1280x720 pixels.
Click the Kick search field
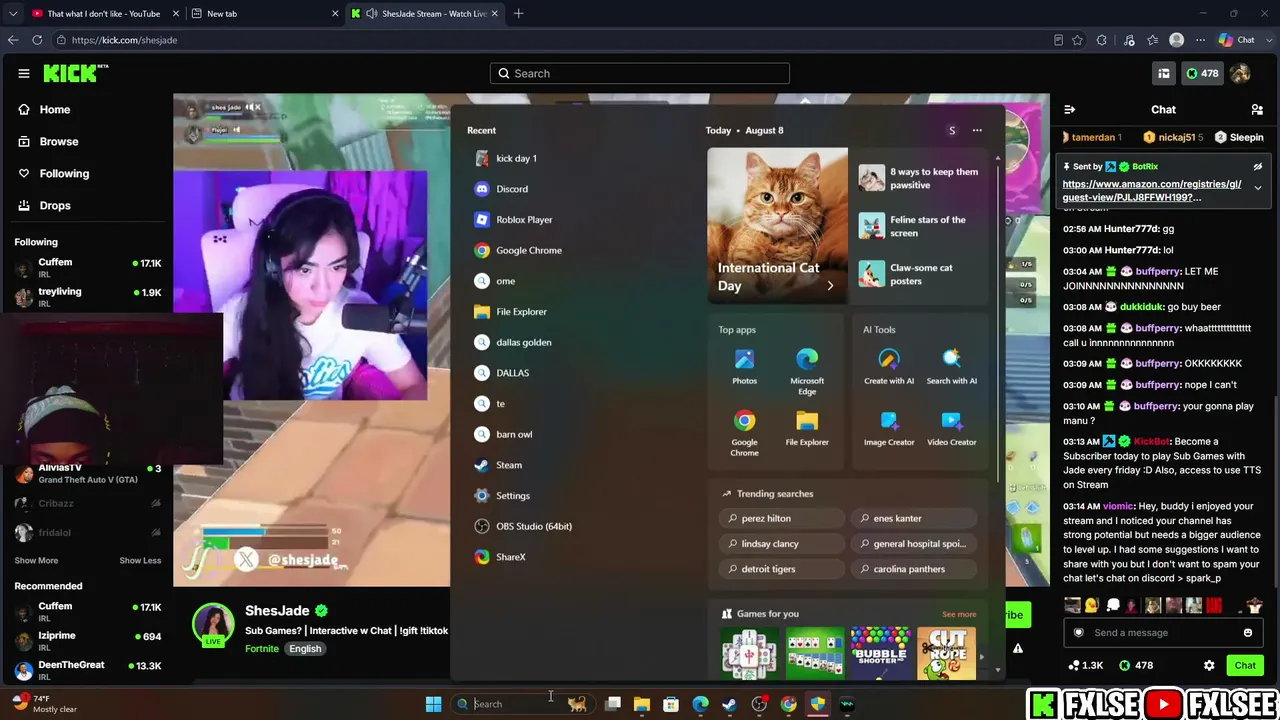coord(640,73)
